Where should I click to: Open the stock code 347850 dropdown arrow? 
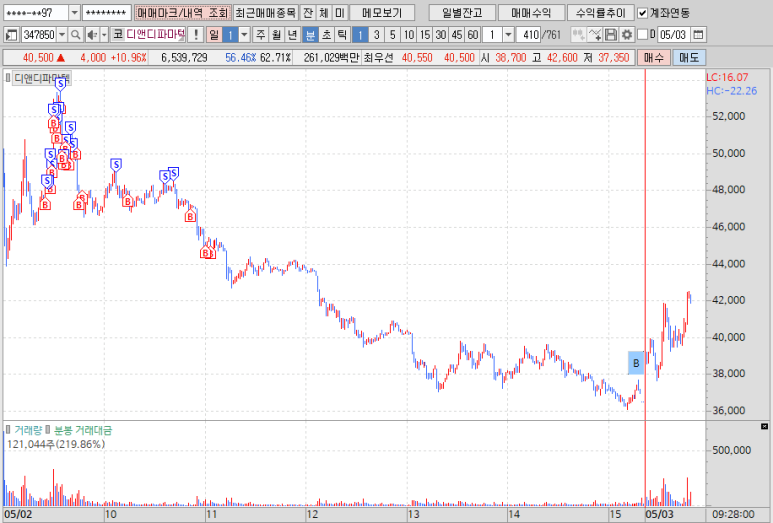pos(62,35)
